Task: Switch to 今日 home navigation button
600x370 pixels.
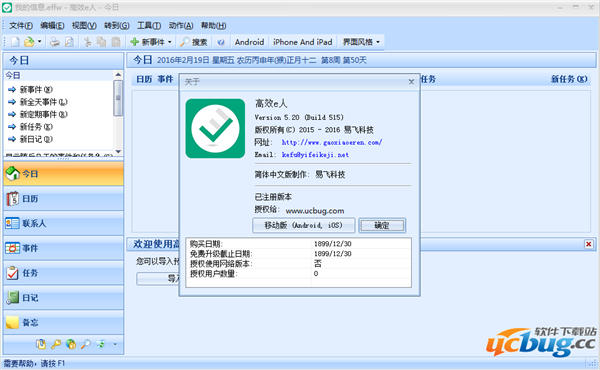Action: pos(63,174)
